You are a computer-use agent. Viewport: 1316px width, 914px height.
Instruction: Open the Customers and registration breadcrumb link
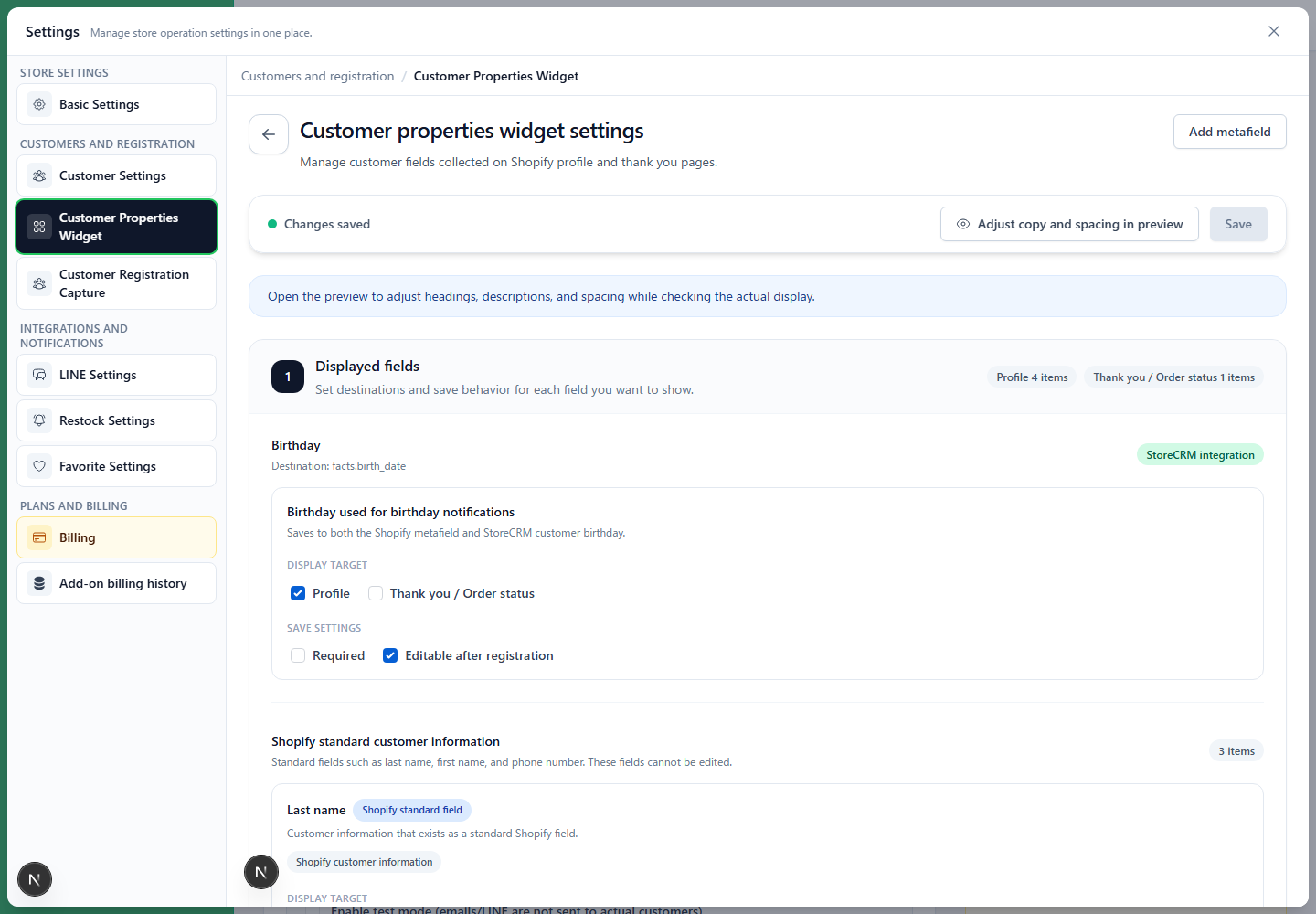coord(318,76)
